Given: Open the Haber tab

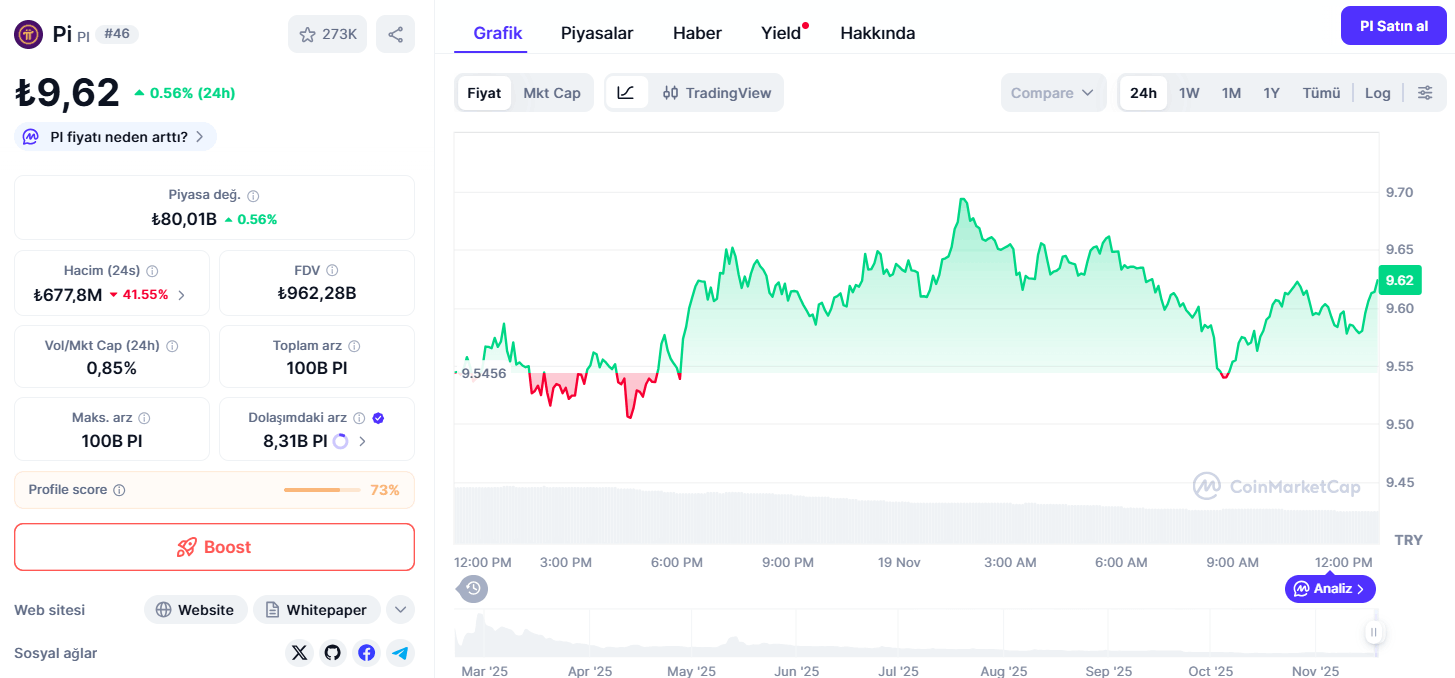Looking at the screenshot, I should pyautogui.click(x=697, y=33).
